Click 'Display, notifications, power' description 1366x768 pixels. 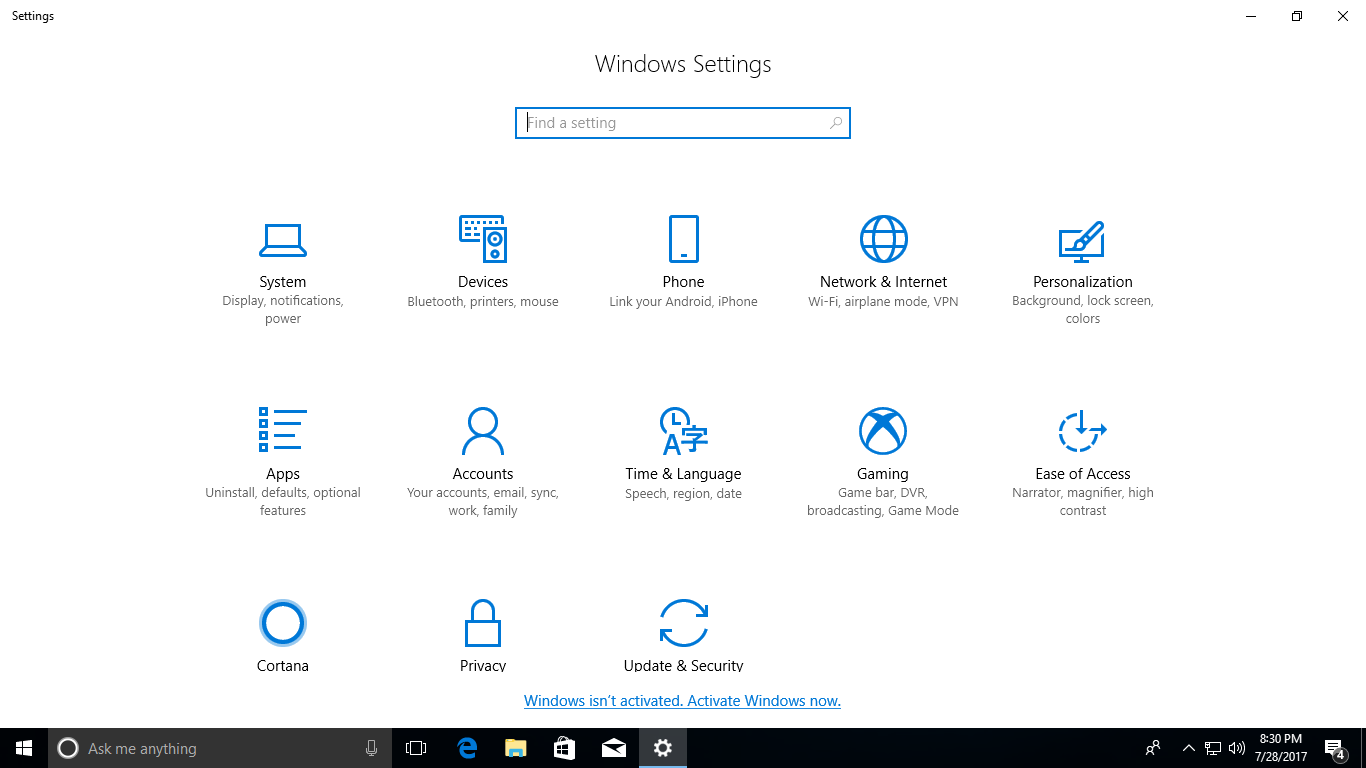(283, 310)
